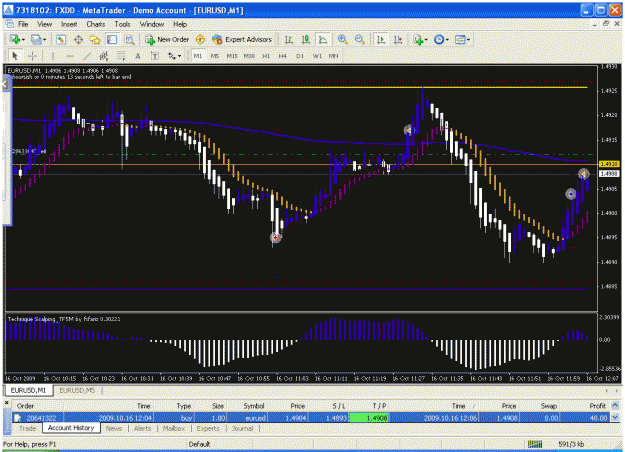Open the Journal tab in Terminal
The height and width of the screenshot is (452, 625).
(x=242, y=428)
